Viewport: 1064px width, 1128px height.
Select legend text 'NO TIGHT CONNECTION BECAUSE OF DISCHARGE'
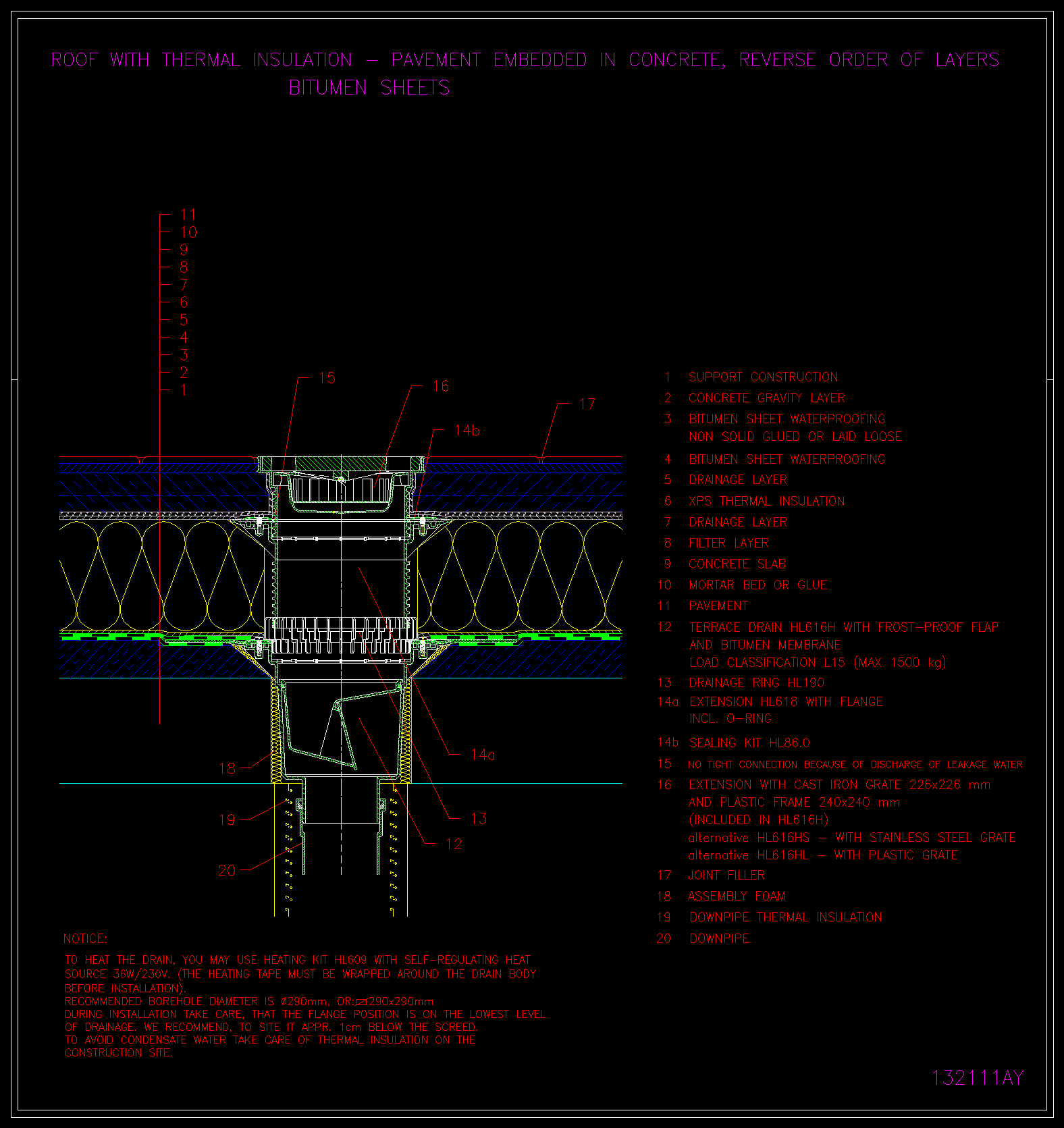click(806, 765)
